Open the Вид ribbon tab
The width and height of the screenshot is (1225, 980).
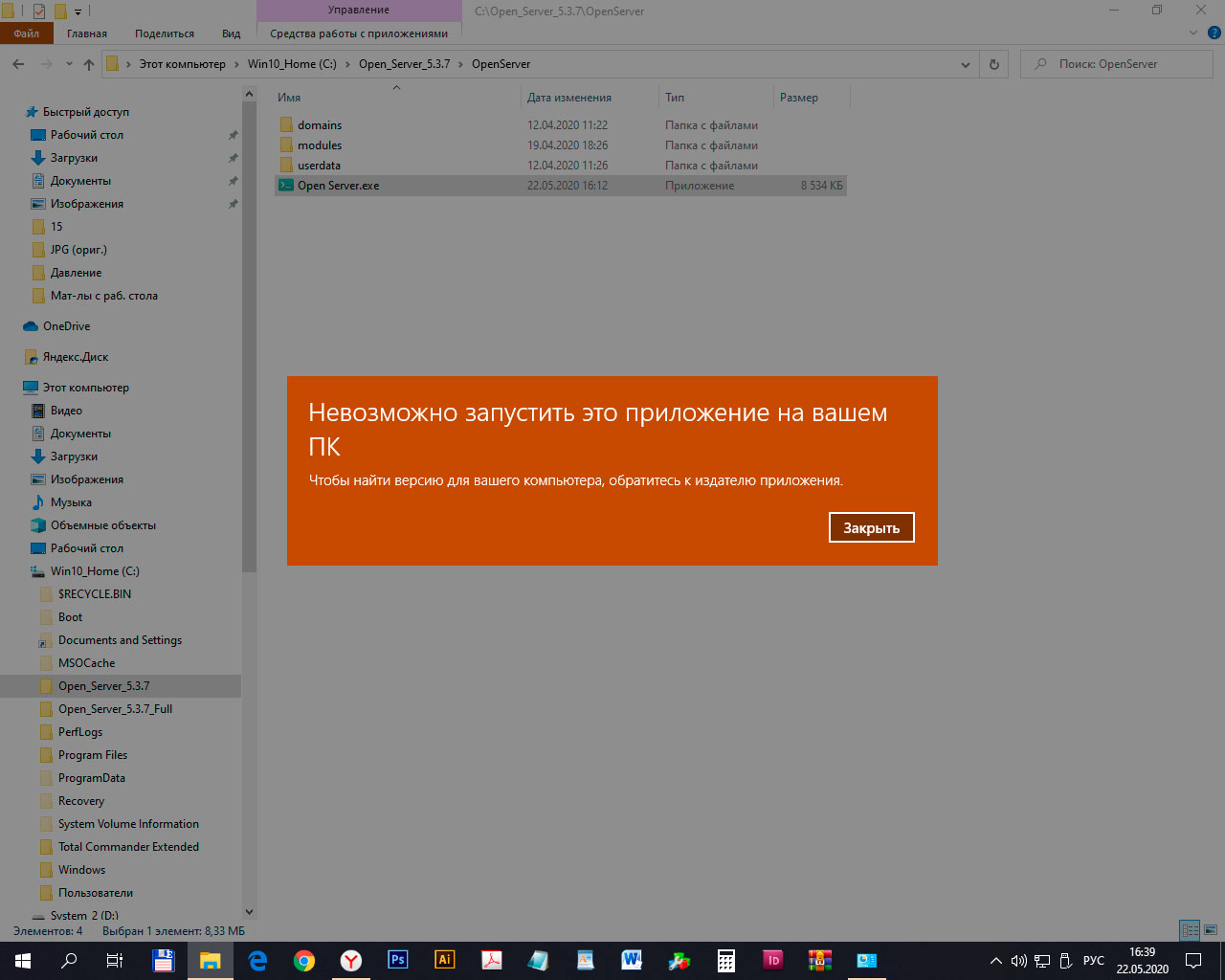coord(232,33)
